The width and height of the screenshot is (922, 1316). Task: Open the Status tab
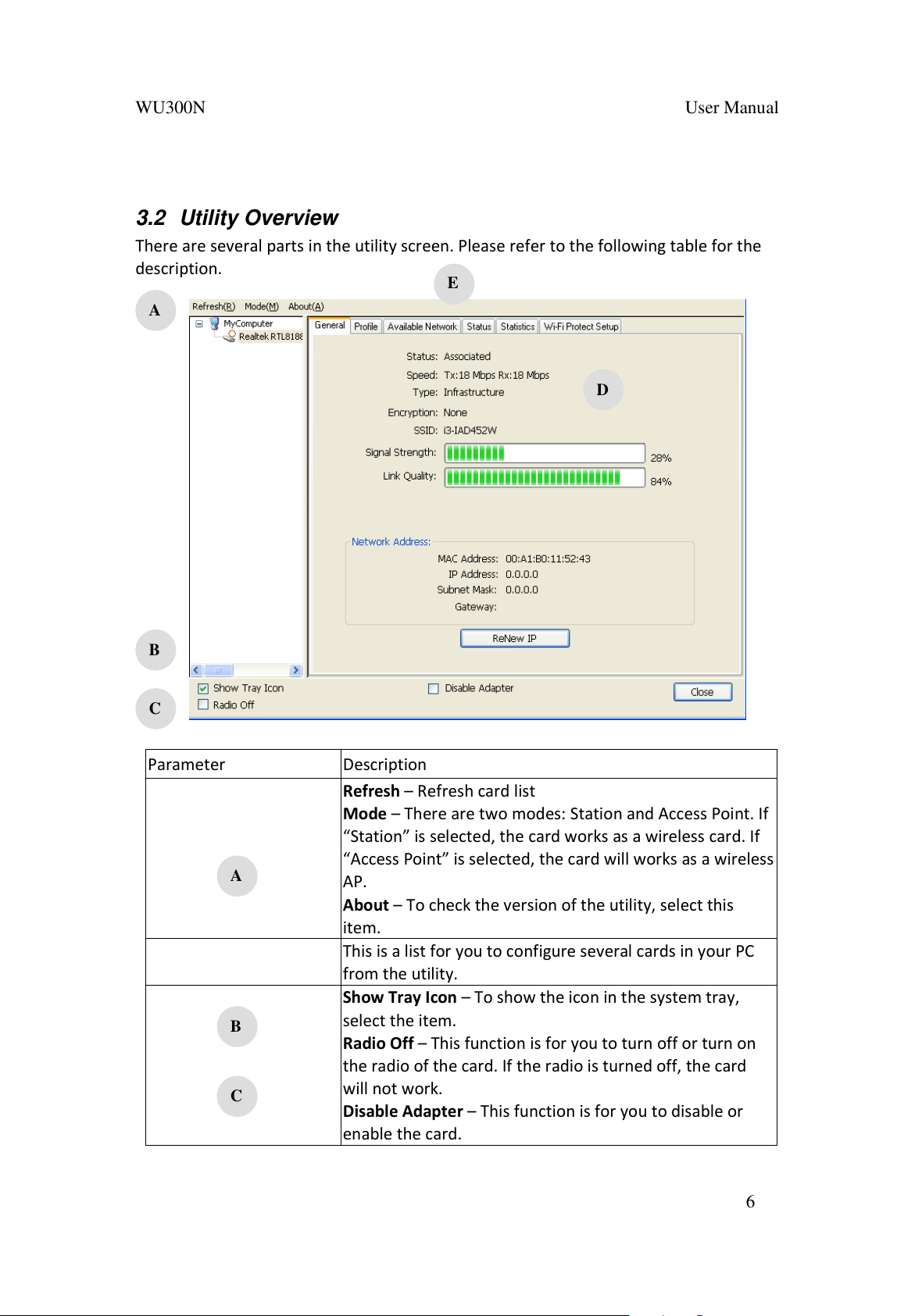[x=479, y=326]
